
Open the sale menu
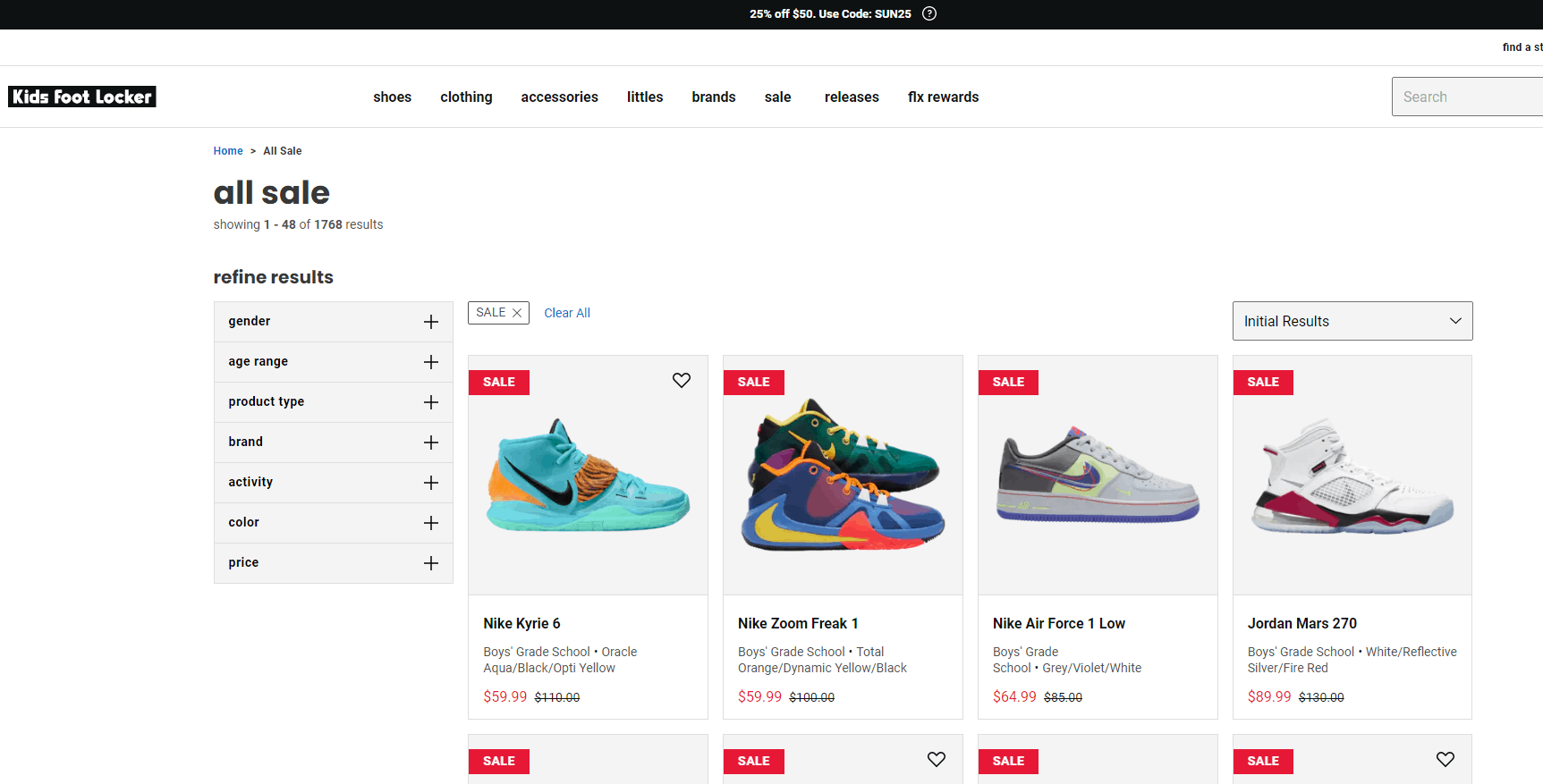778,97
